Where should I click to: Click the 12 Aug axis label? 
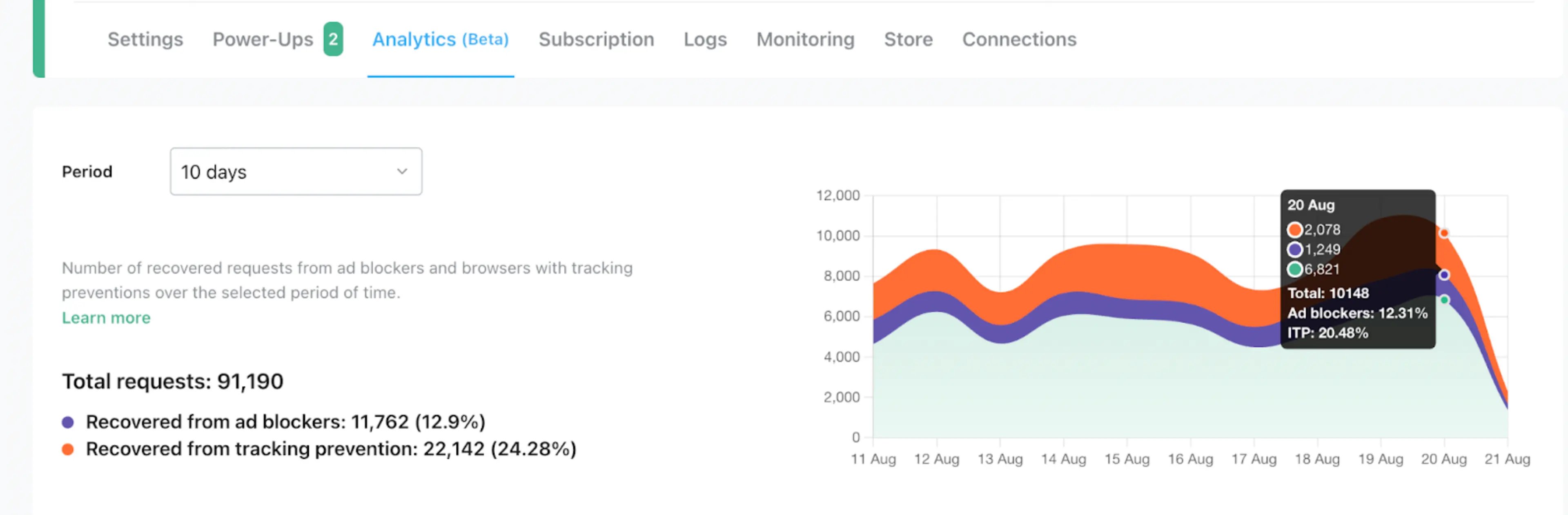(937, 459)
